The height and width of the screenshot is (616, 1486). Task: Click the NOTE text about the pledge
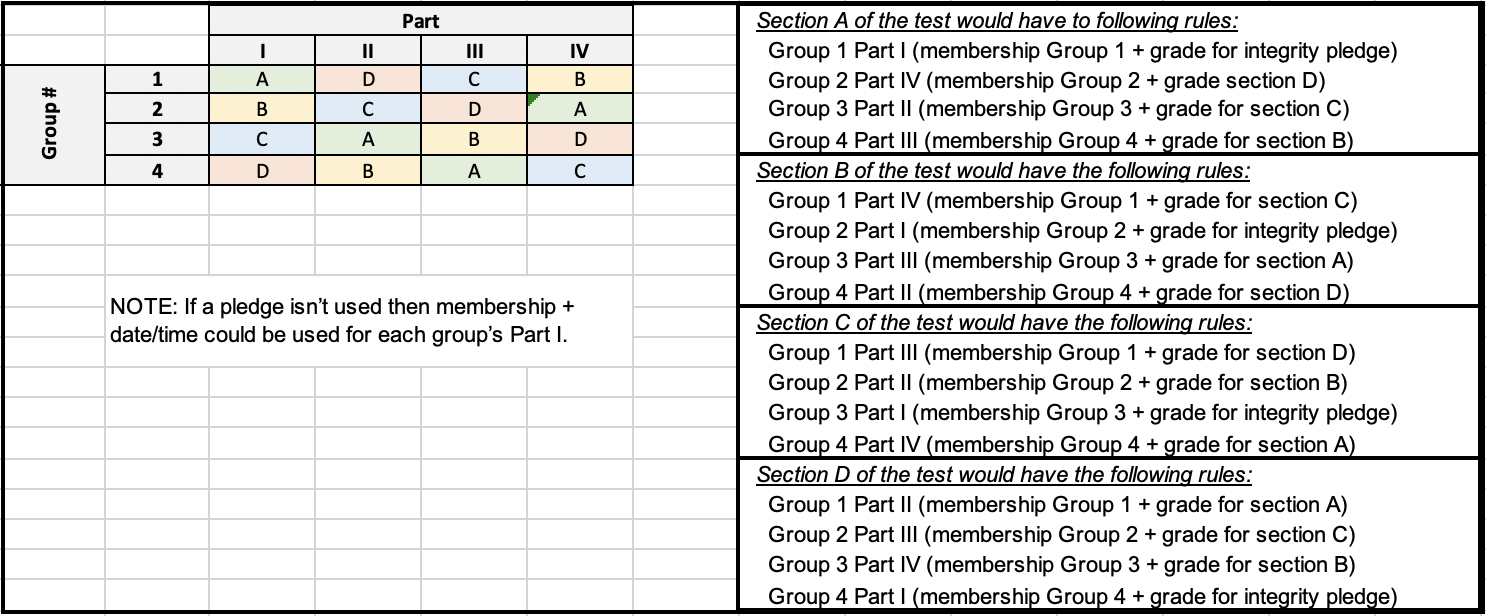[342, 319]
